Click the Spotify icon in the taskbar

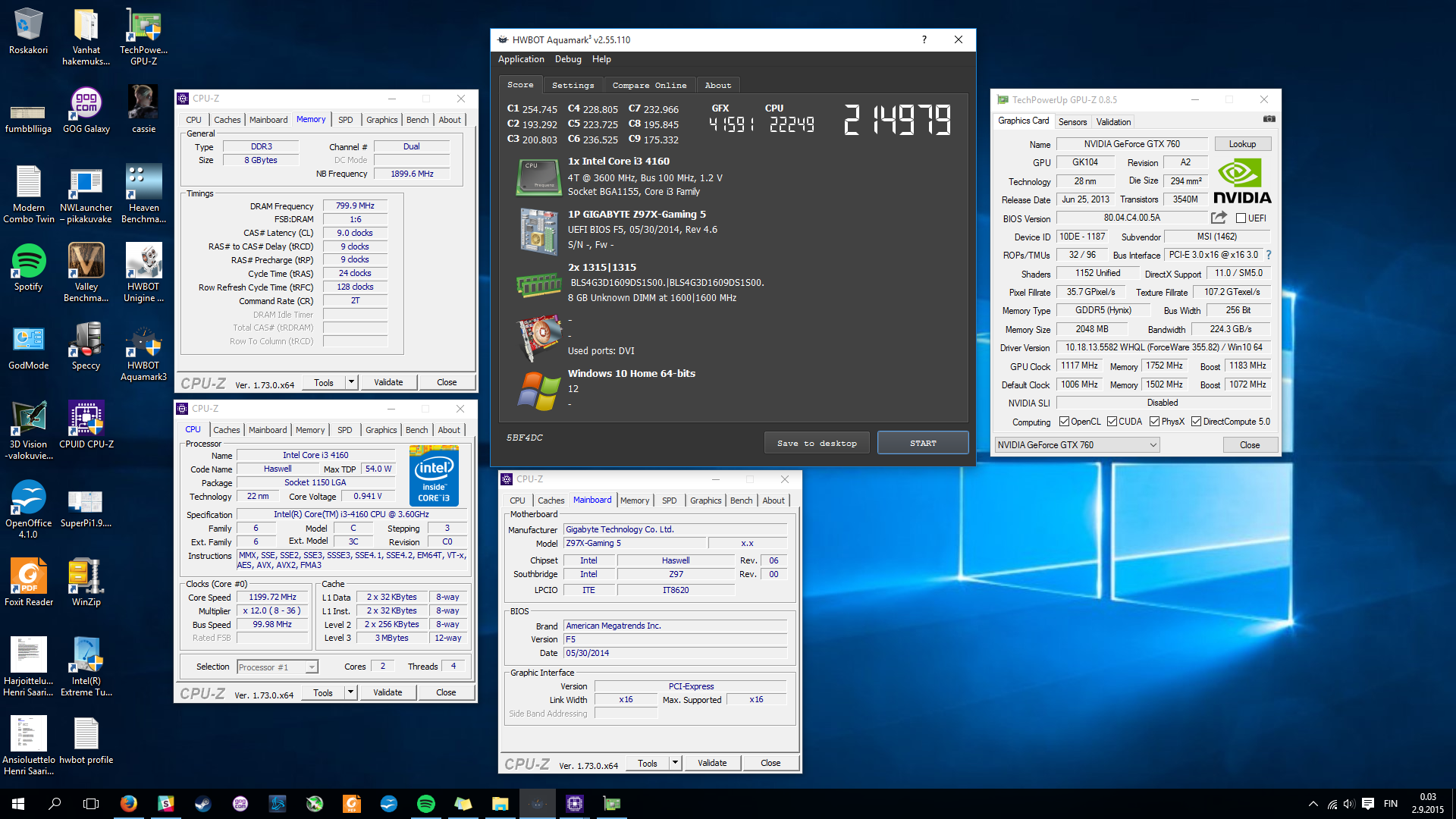[425, 804]
